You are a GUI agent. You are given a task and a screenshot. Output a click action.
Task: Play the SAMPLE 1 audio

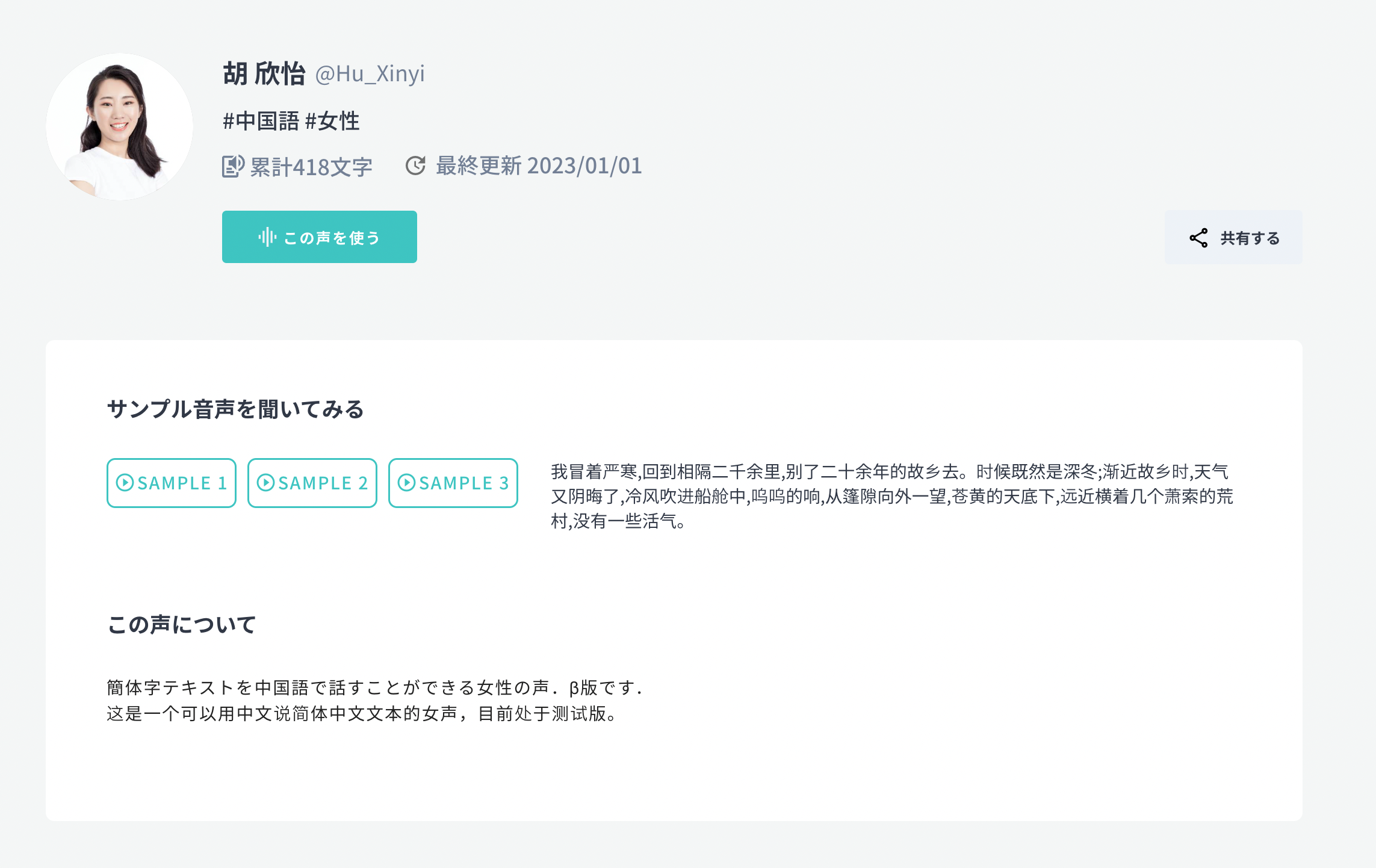tap(171, 483)
